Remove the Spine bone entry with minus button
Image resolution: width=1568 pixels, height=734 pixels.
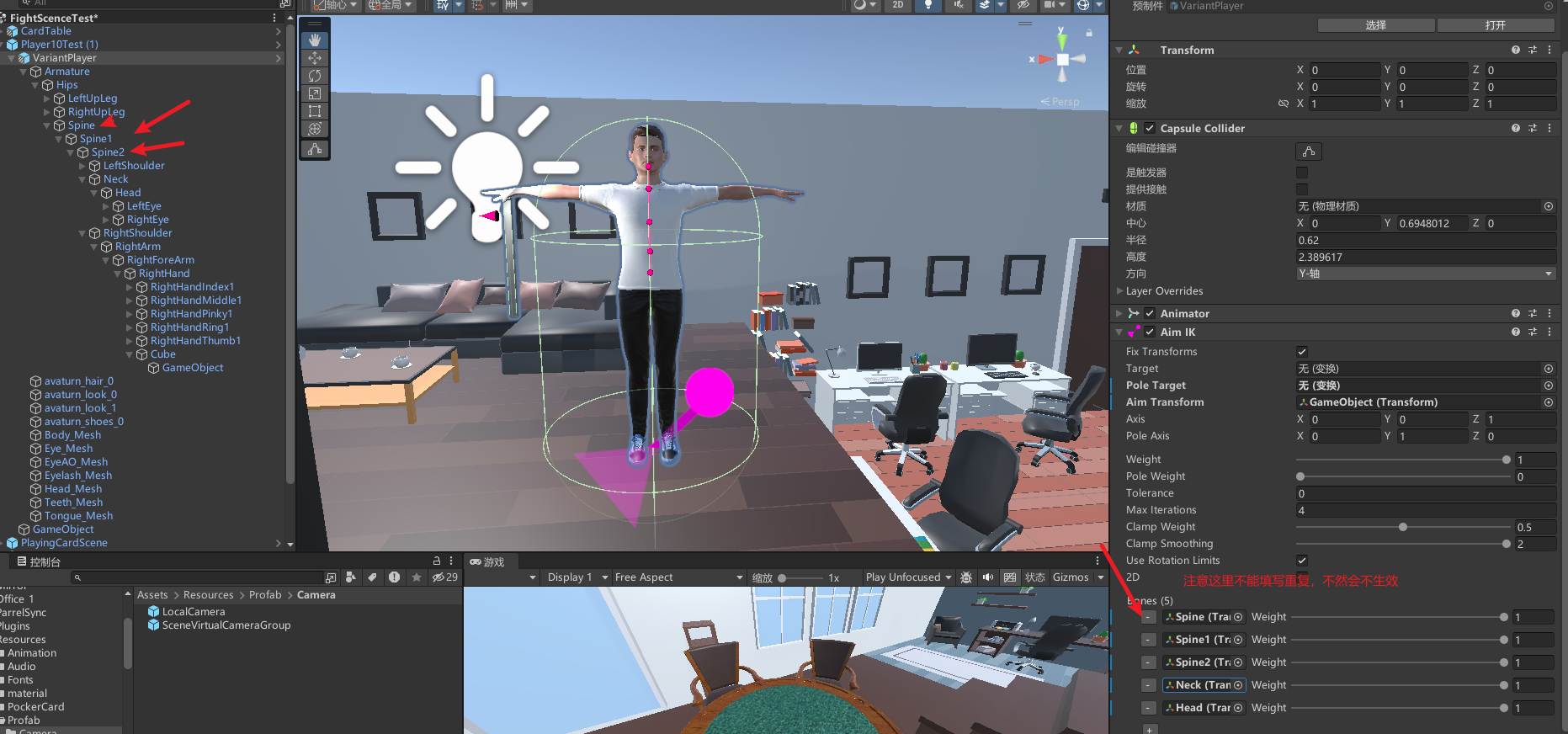pyautogui.click(x=1149, y=617)
